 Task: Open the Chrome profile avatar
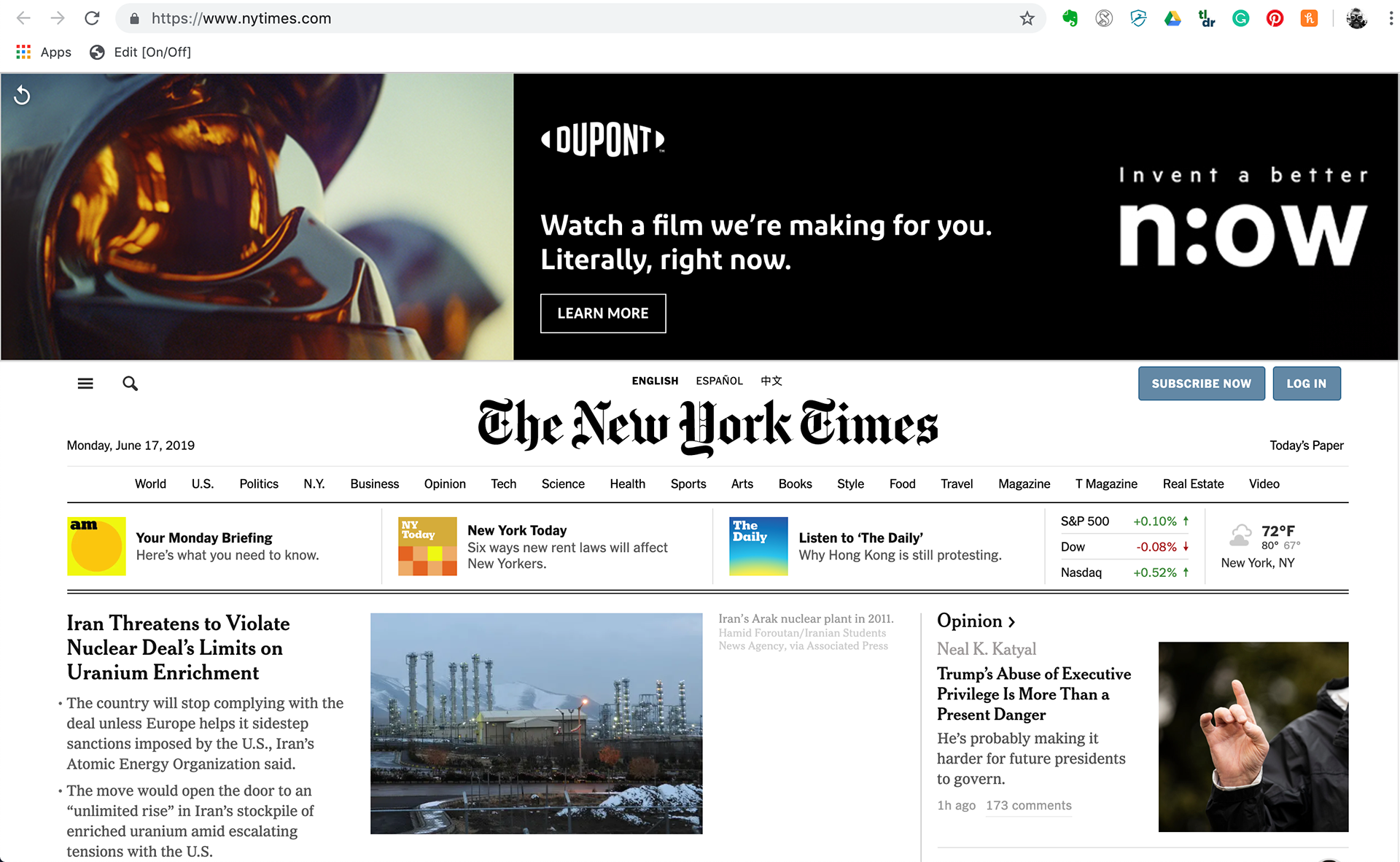[x=1356, y=18]
